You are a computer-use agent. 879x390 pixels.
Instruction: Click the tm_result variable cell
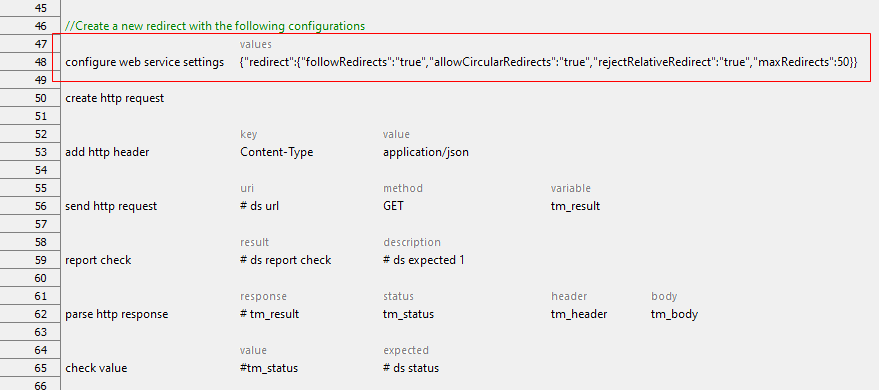tap(575, 206)
